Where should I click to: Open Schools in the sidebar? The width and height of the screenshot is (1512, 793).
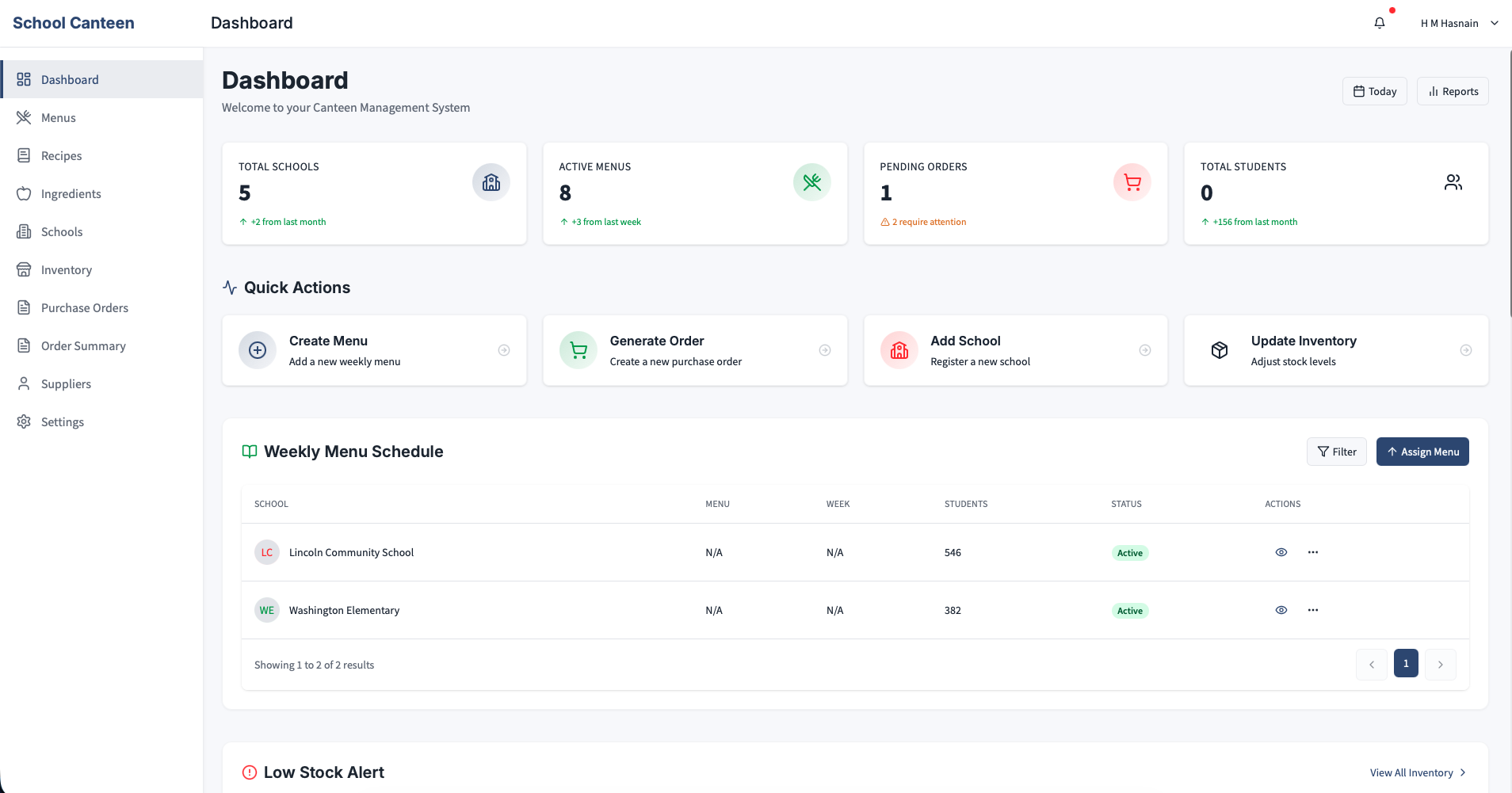point(101,231)
